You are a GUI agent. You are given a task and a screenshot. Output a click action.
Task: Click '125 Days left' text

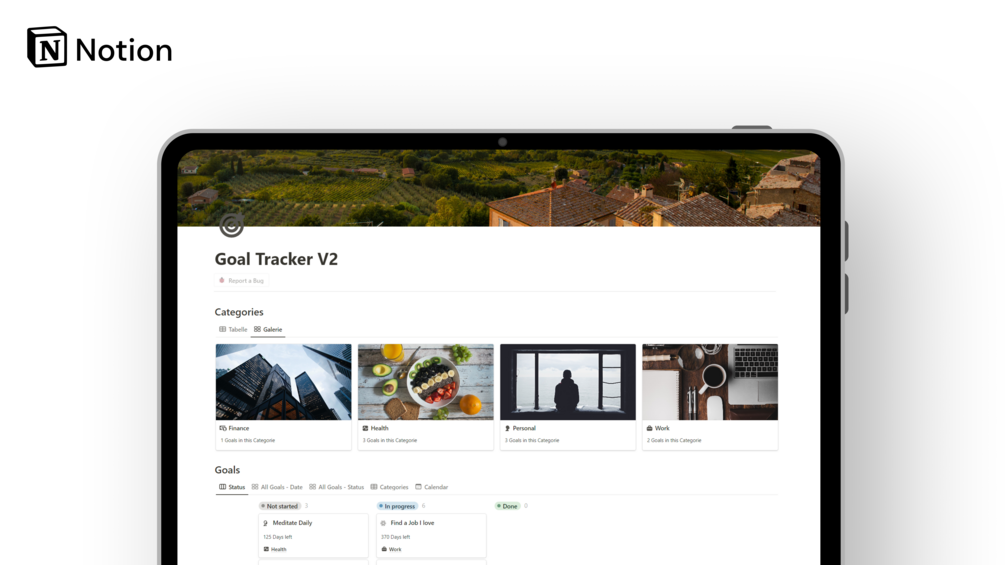pyautogui.click(x=278, y=537)
